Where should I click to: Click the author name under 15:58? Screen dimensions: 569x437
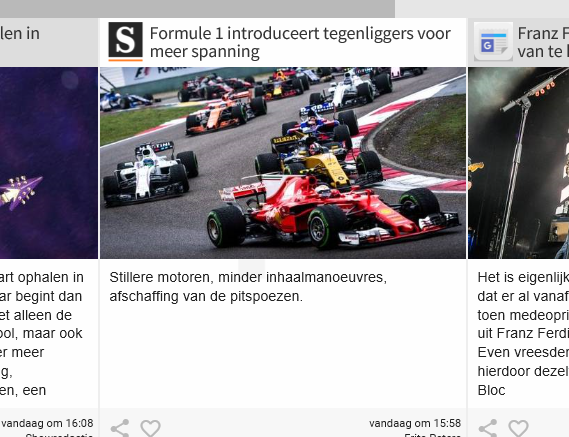coord(432,435)
